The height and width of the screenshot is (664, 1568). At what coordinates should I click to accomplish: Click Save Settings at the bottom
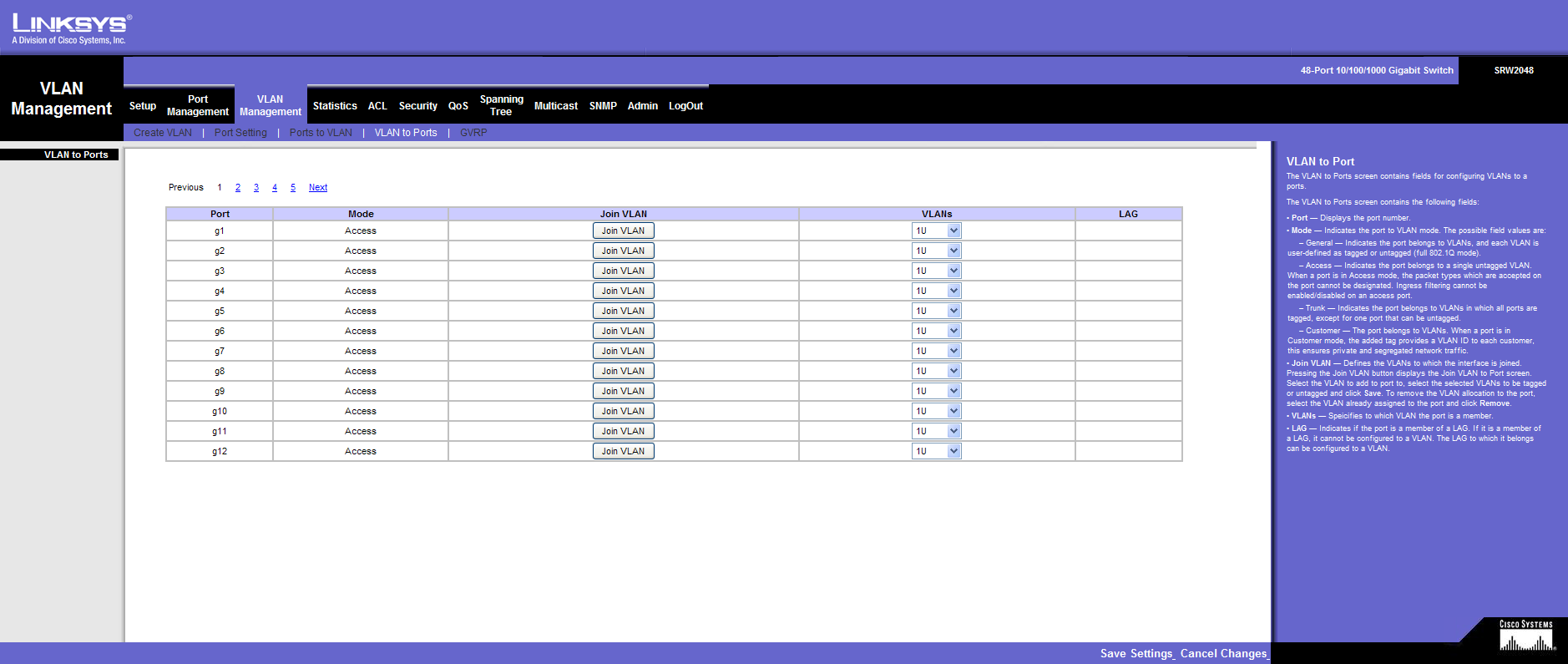(x=1136, y=653)
